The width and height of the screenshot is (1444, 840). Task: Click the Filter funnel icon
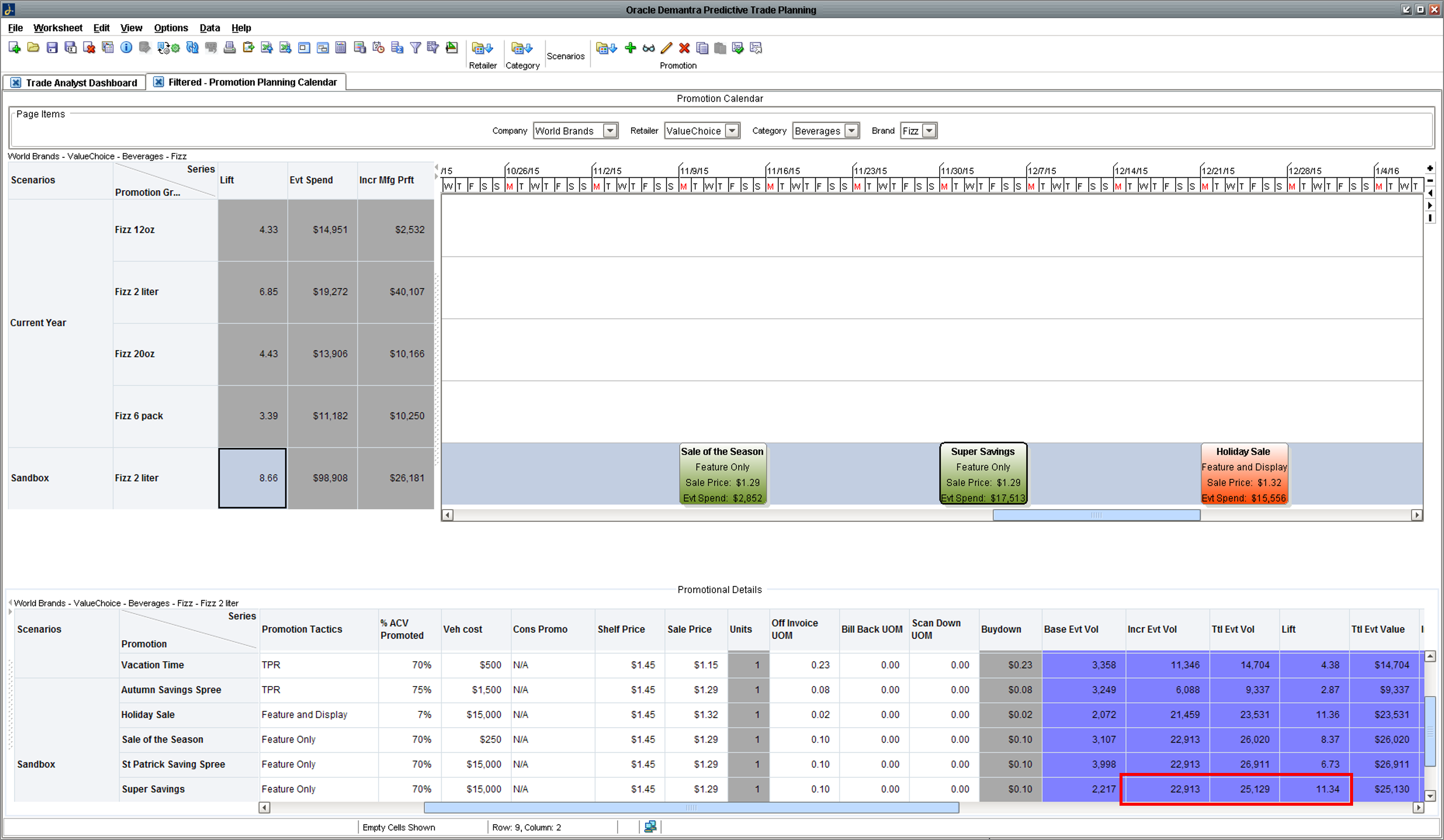point(415,48)
